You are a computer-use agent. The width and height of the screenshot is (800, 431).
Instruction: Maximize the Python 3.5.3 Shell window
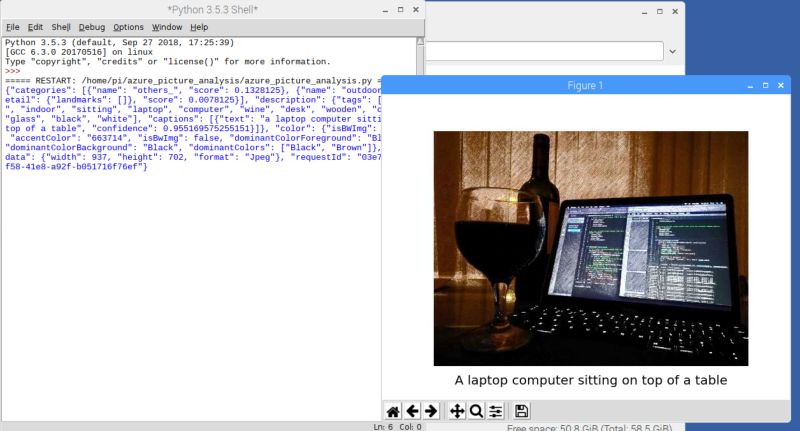coord(401,10)
